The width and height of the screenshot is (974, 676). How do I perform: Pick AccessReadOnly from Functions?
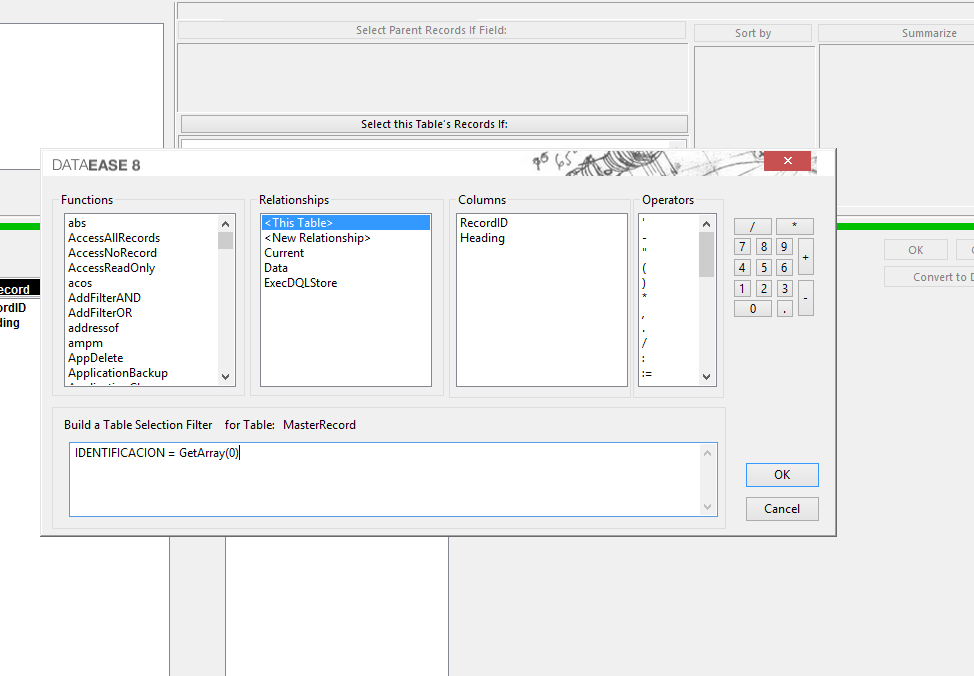point(112,268)
